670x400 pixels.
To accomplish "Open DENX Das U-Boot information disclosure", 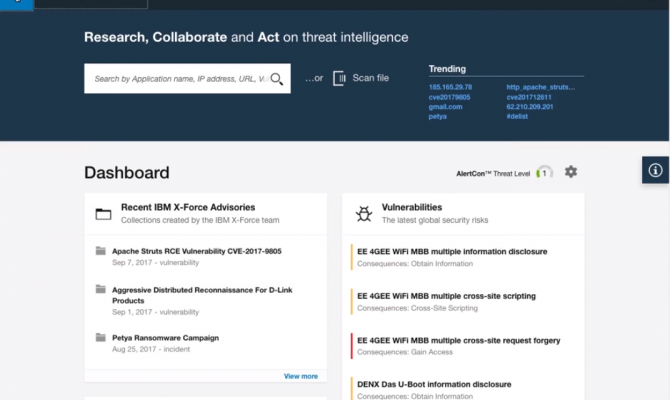I will (434, 384).
